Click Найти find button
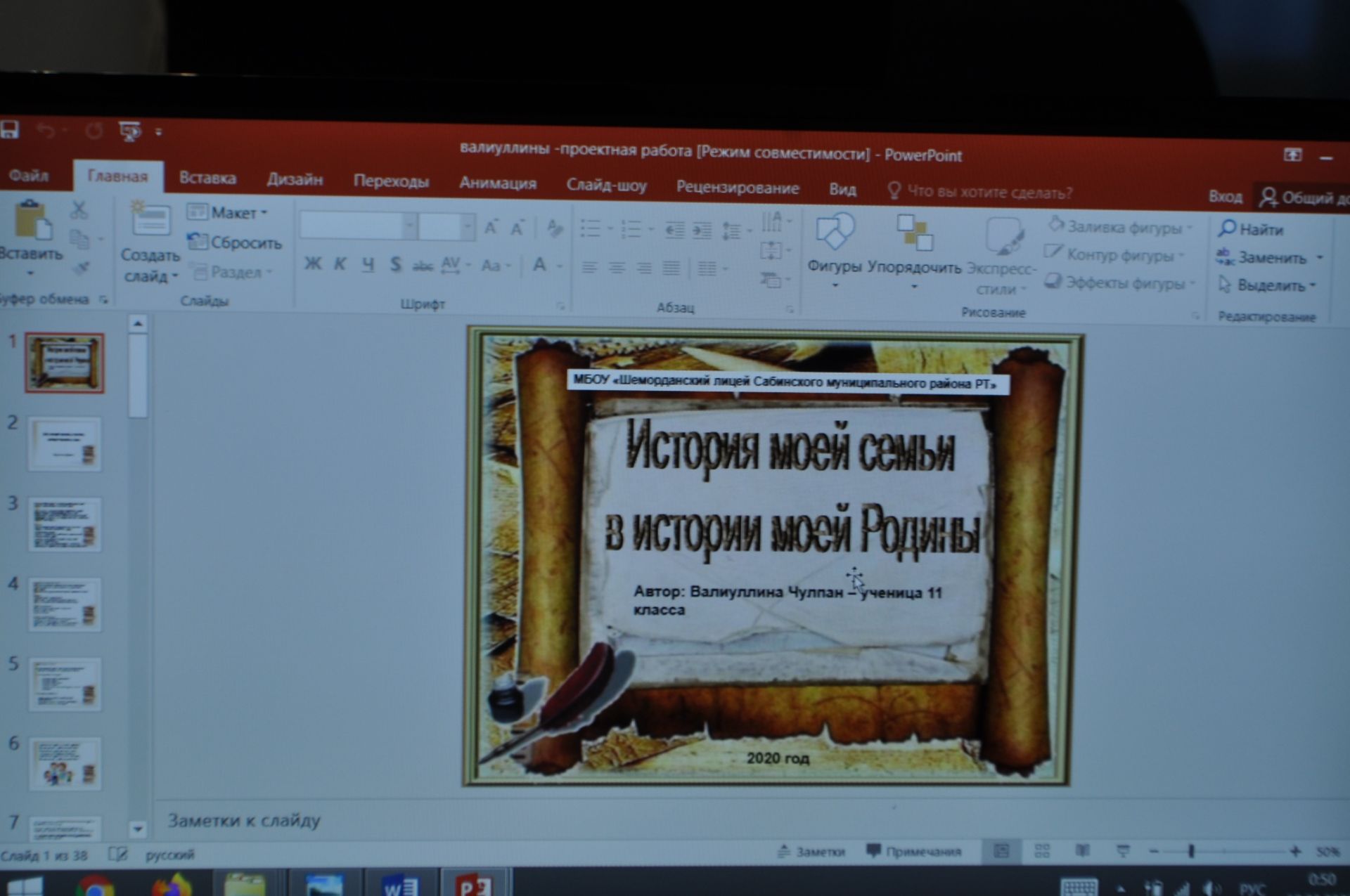This screenshot has width=1350, height=896. click(1251, 229)
